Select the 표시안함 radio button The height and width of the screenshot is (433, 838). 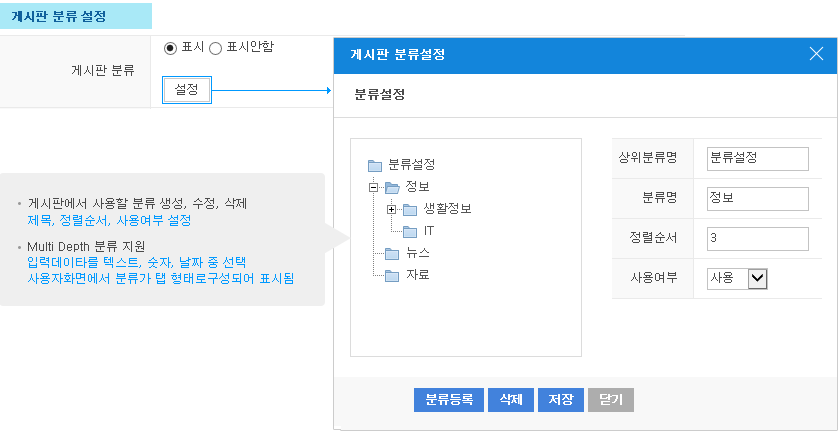coord(215,49)
